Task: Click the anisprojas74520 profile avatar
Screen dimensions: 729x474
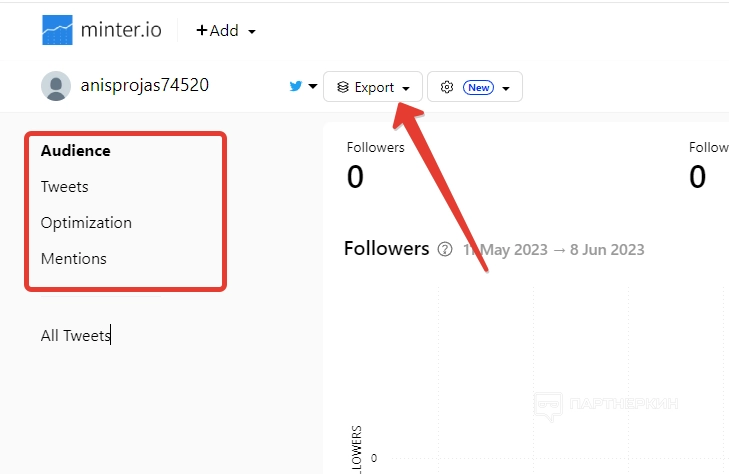Action: (56, 86)
